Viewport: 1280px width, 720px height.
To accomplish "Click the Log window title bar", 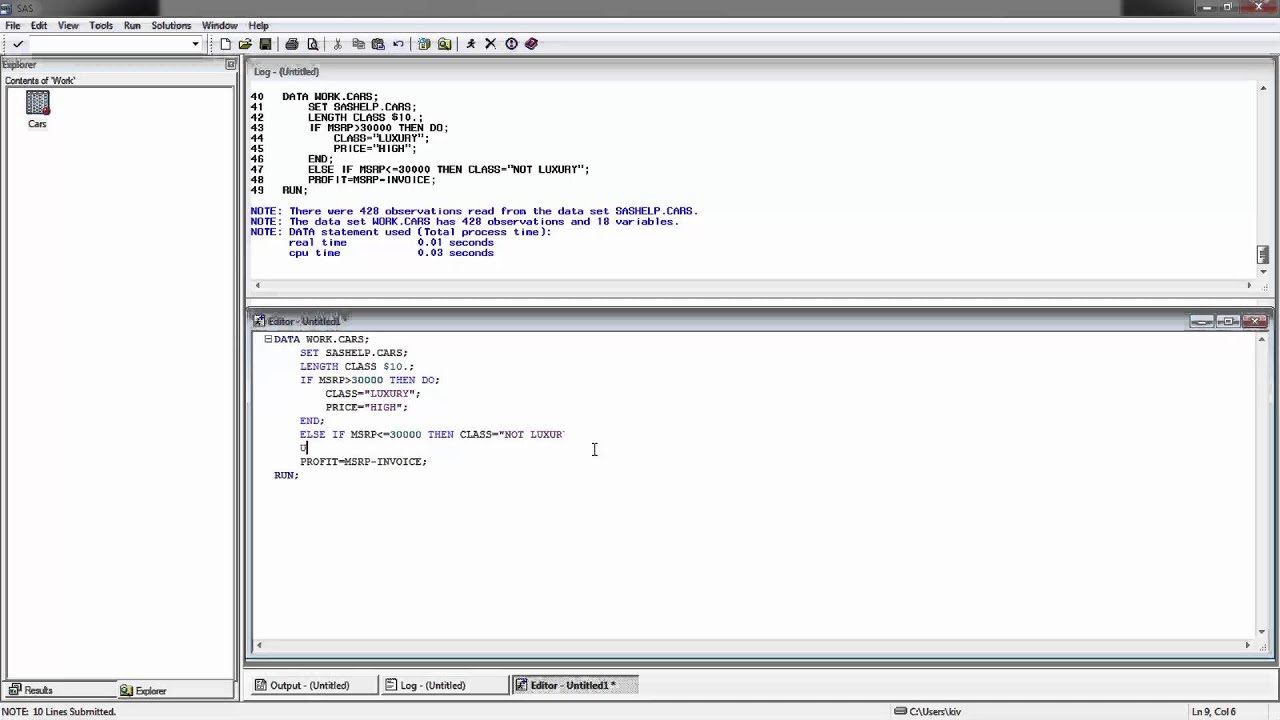I will coord(760,72).
